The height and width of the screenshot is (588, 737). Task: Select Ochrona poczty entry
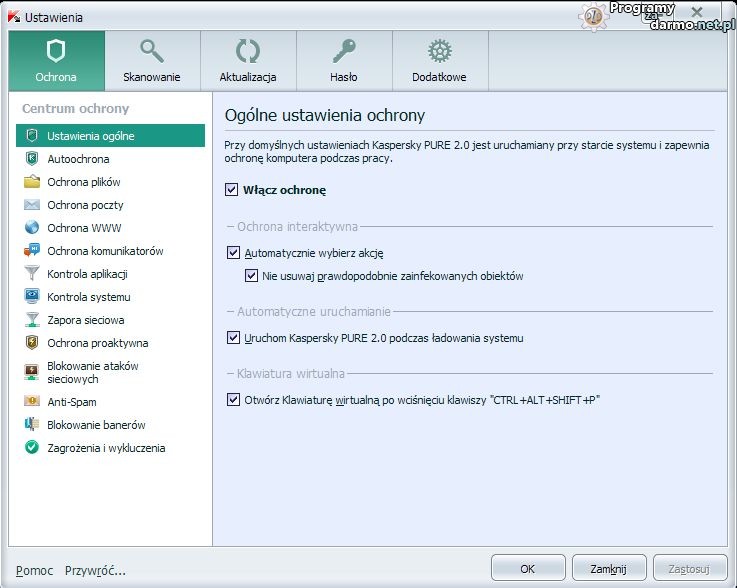coord(110,205)
